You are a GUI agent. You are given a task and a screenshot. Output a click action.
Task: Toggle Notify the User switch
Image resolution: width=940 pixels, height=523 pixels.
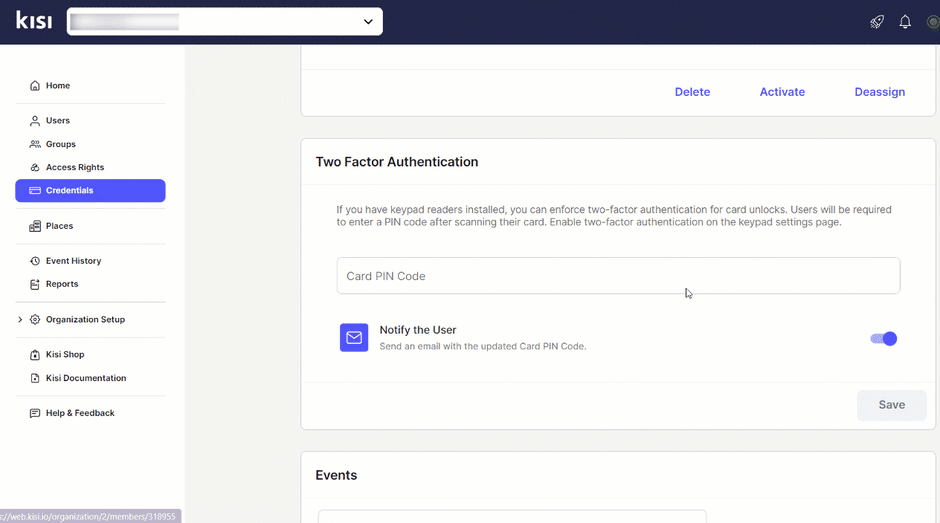click(x=884, y=339)
